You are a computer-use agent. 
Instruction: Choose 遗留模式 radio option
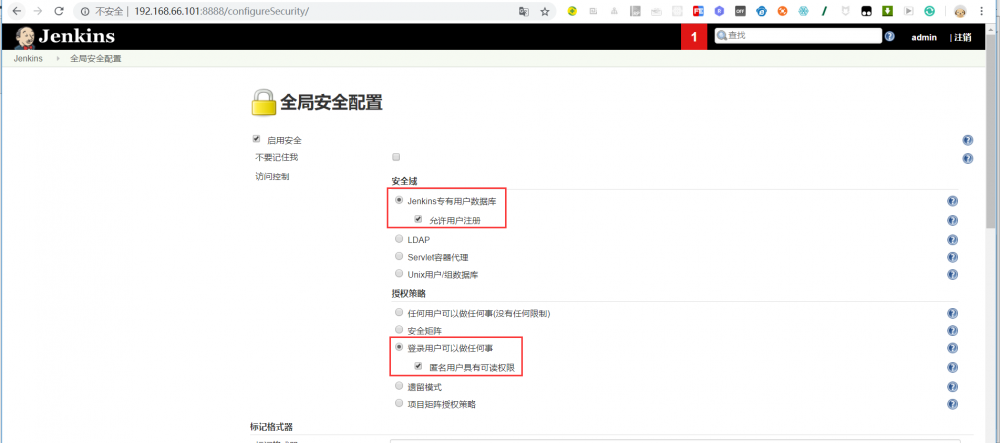(399, 386)
